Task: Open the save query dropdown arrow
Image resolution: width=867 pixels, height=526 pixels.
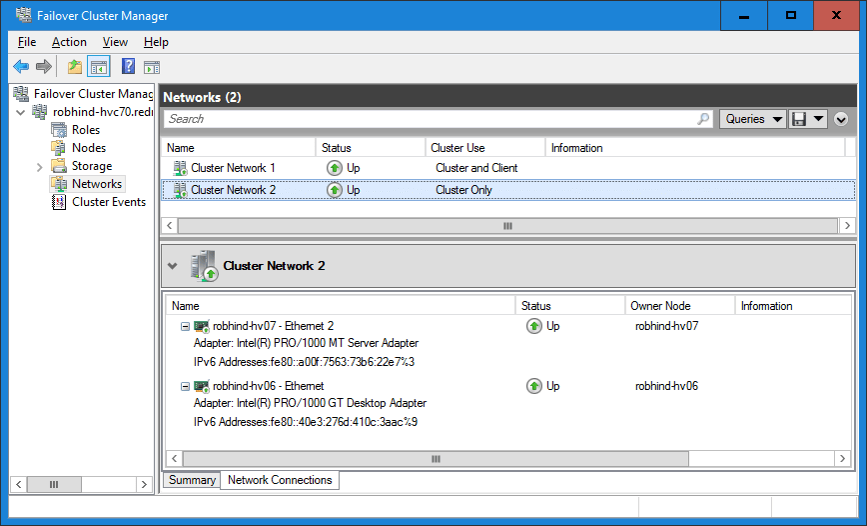Action: pos(819,118)
